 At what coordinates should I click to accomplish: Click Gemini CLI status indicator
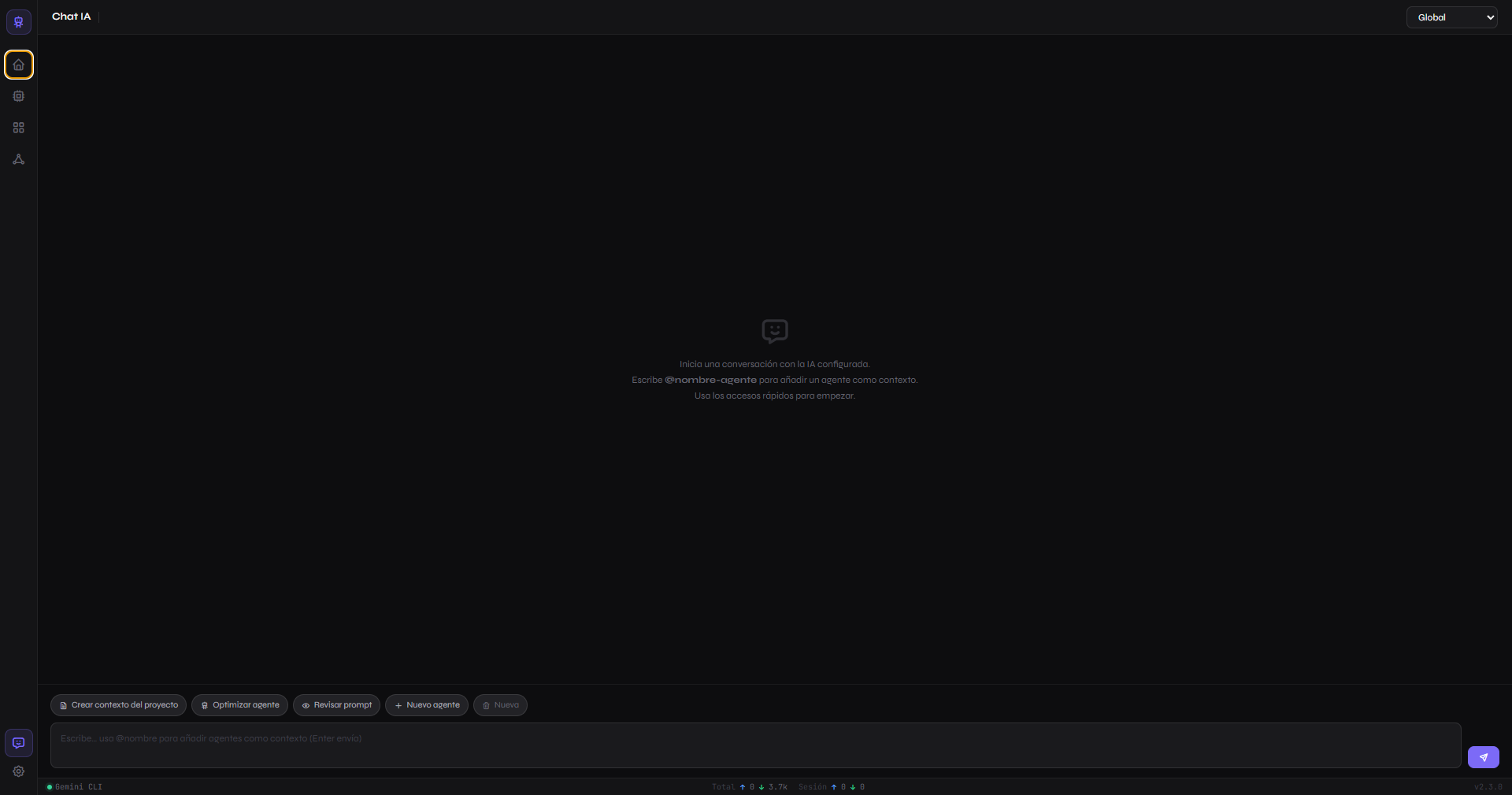[x=75, y=787]
